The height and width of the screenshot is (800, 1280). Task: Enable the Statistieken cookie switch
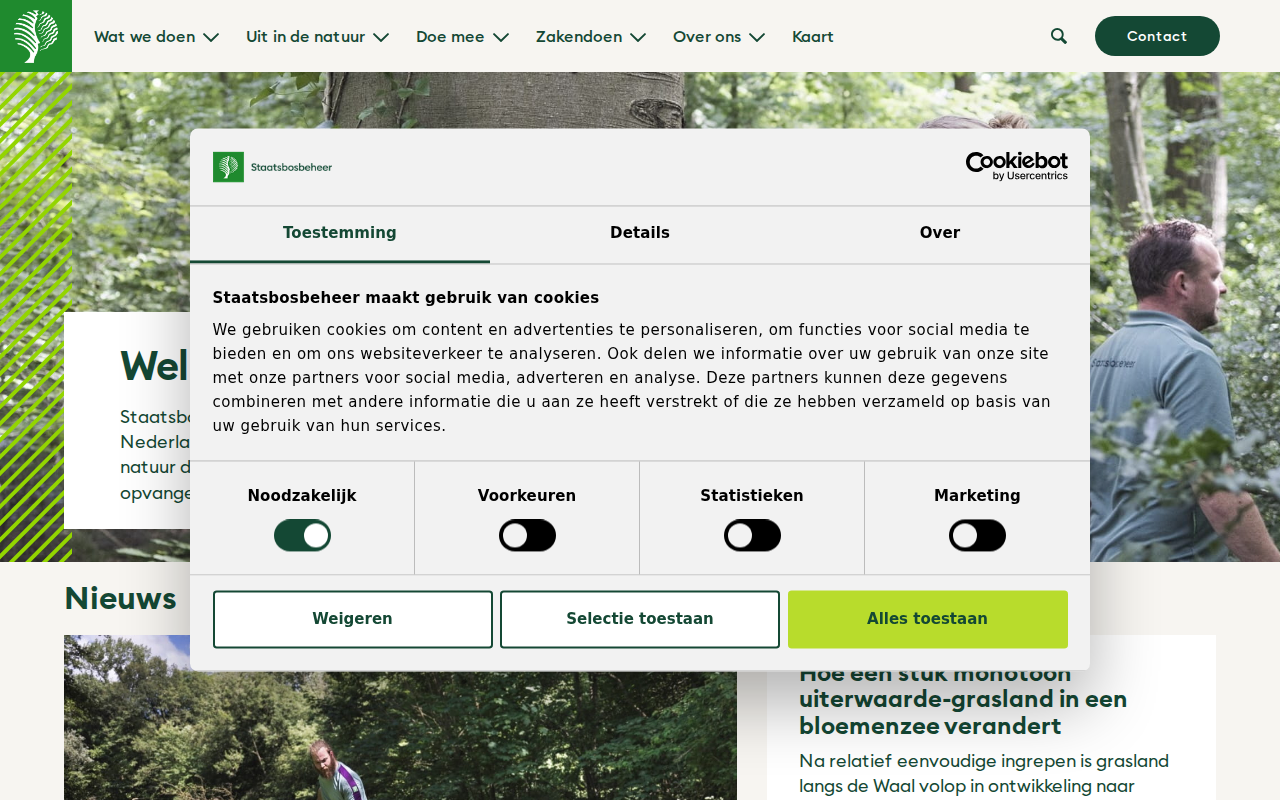[x=752, y=535]
